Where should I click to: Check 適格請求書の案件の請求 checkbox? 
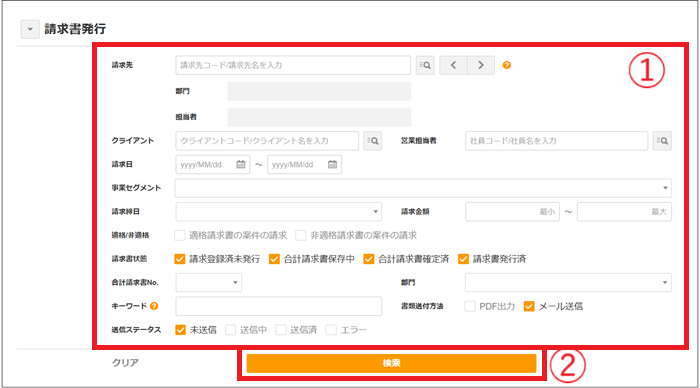tap(180, 235)
